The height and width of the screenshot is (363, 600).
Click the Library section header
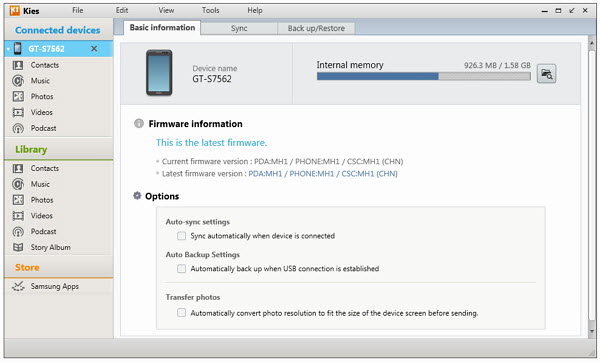(x=31, y=150)
